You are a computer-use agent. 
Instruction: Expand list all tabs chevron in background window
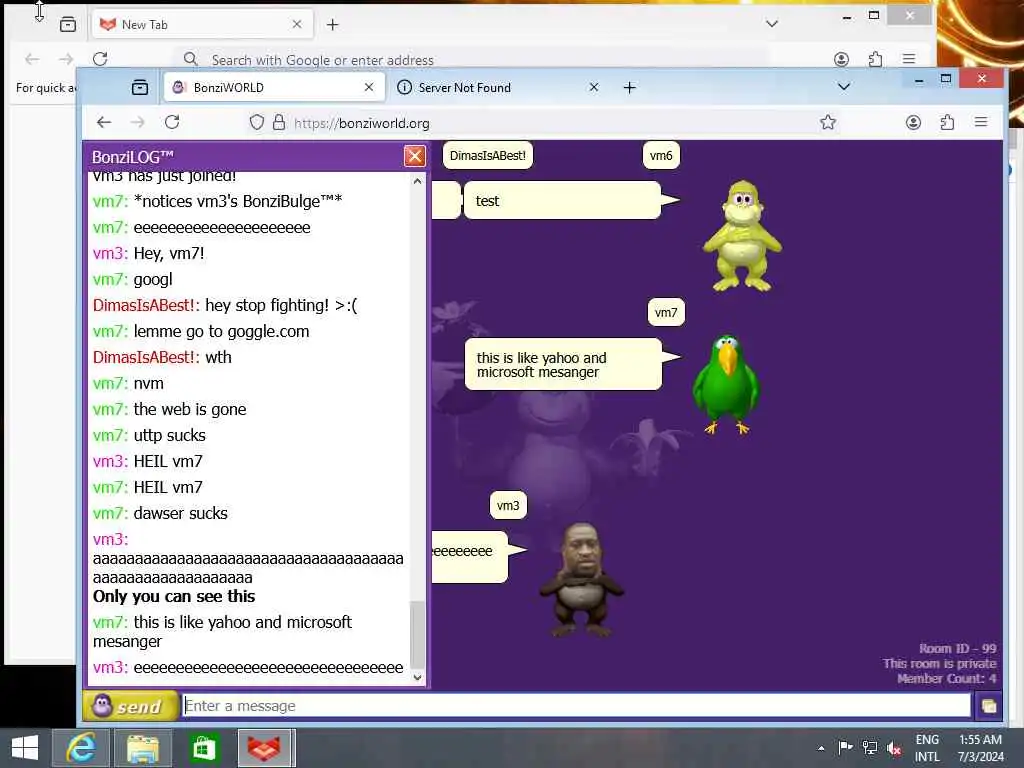pyautogui.click(x=772, y=24)
